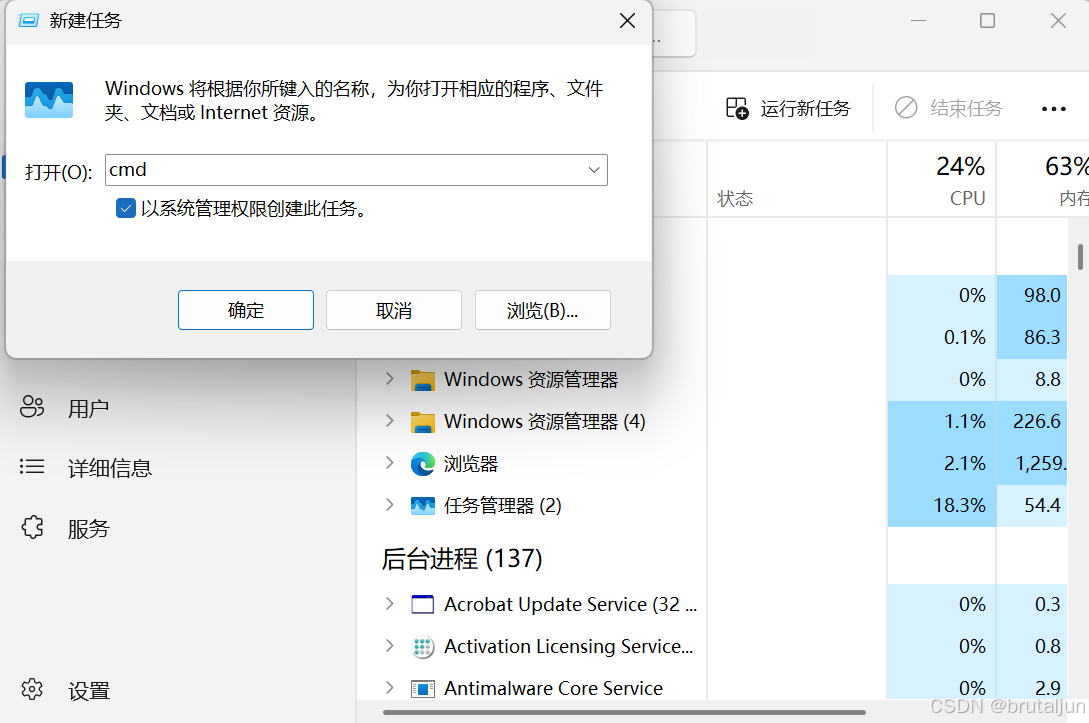Click the Run dialog icon in the New Task title bar

(x=28, y=20)
